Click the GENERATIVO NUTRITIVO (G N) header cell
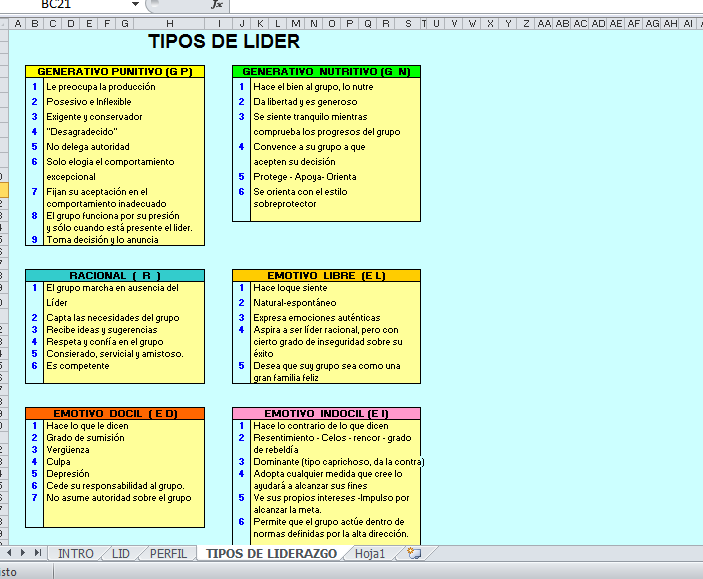This screenshot has height=579, width=703. (326, 71)
